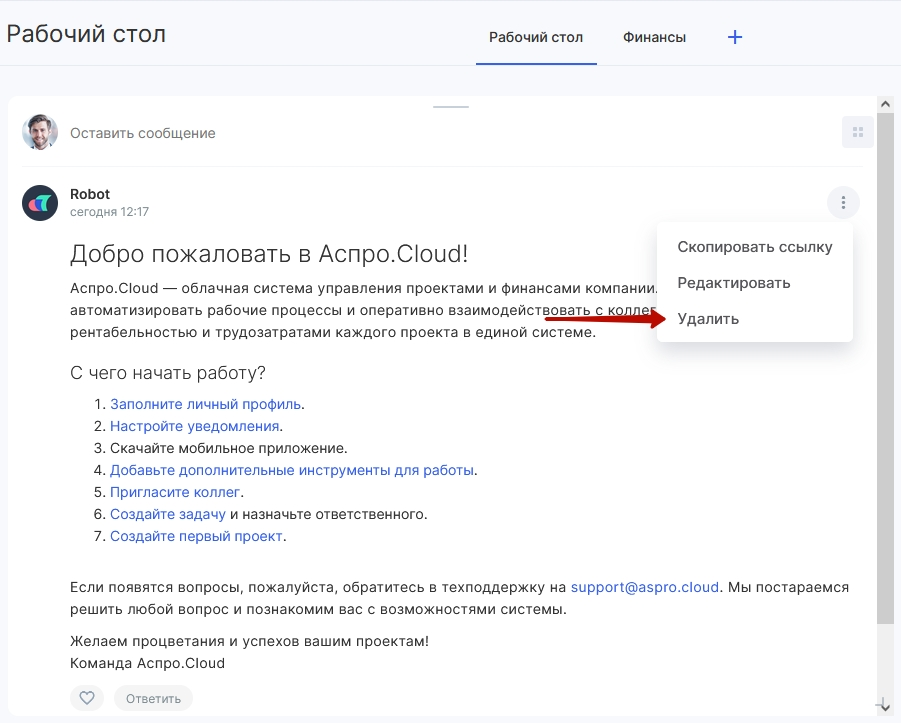Open the Заполните личный профиль link
Viewport: 901px width, 723px height.
coord(205,404)
